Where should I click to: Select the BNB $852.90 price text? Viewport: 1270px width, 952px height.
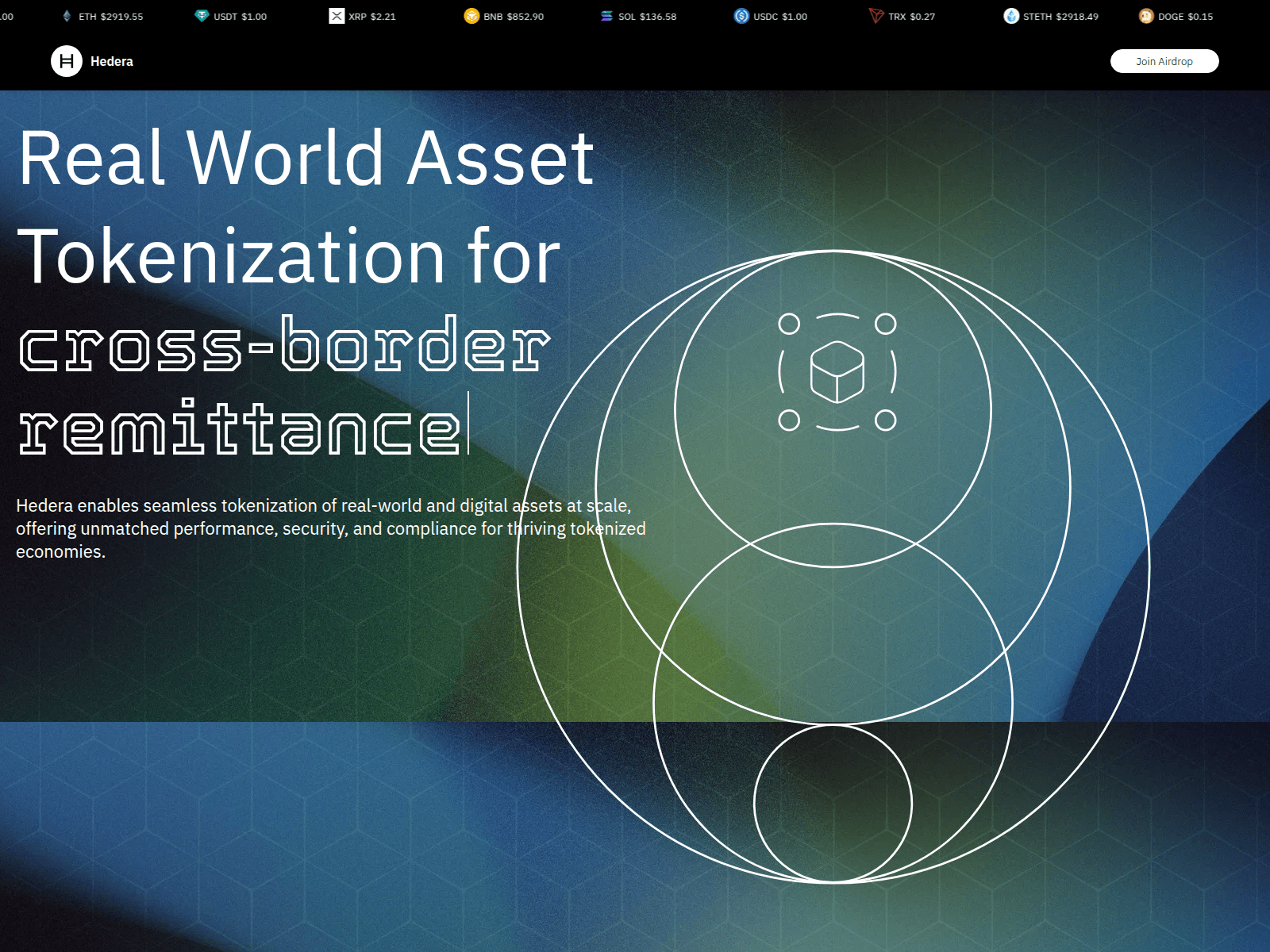[x=514, y=17]
